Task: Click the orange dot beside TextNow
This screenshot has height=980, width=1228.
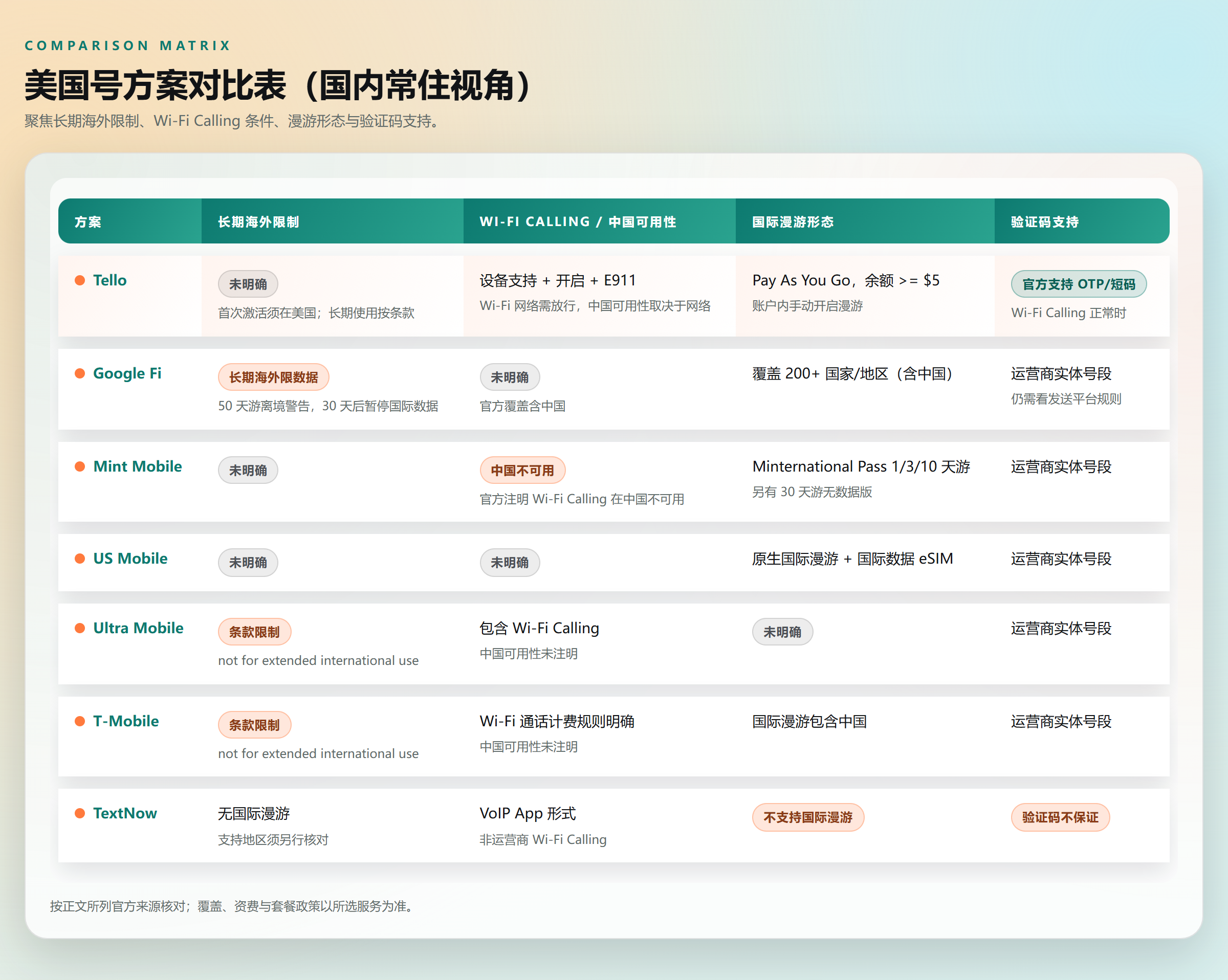Action: (x=80, y=813)
